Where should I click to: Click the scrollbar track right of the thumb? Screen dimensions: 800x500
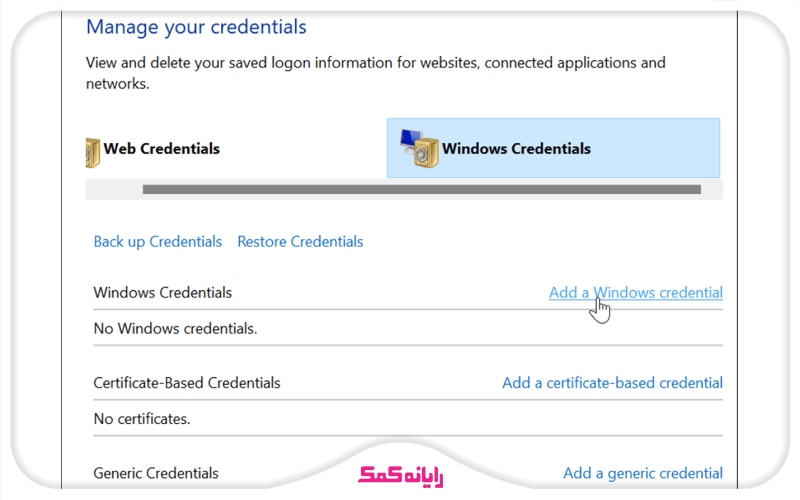711,189
